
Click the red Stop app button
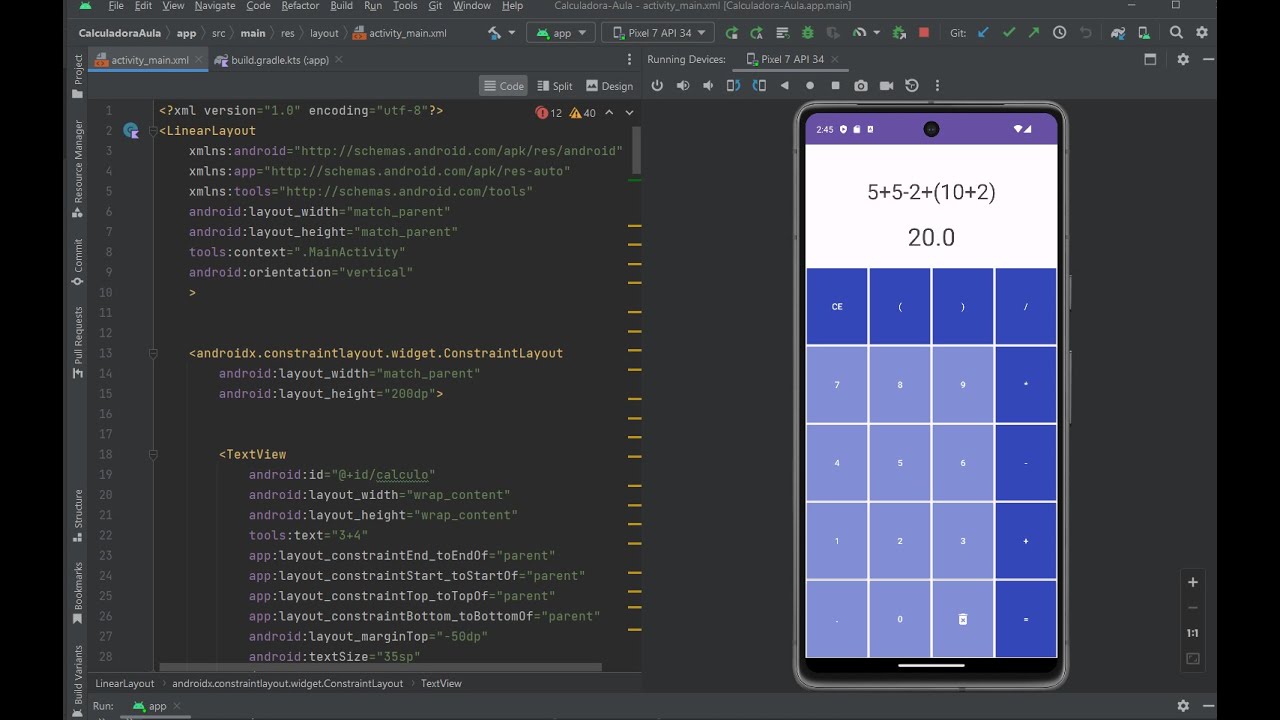pyautogui.click(x=924, y=33)
